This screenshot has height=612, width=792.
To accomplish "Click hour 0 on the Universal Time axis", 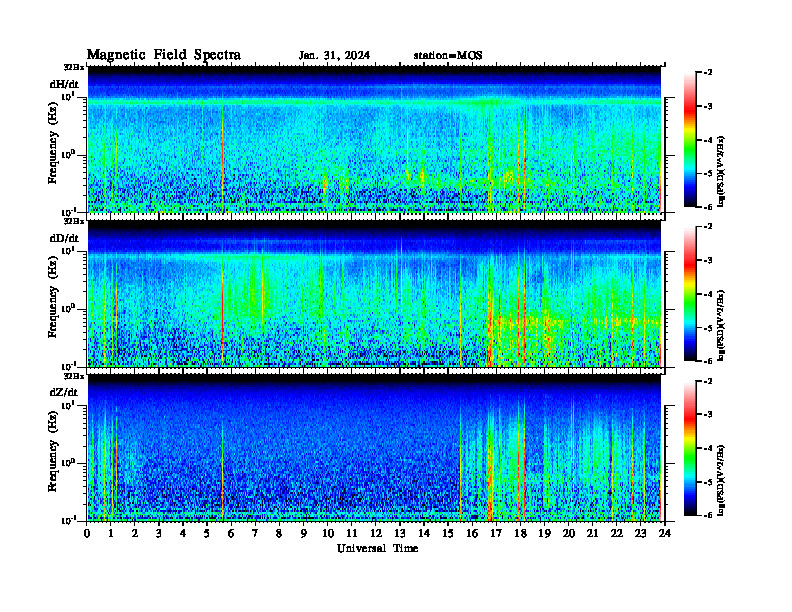I will pos(87,534).
